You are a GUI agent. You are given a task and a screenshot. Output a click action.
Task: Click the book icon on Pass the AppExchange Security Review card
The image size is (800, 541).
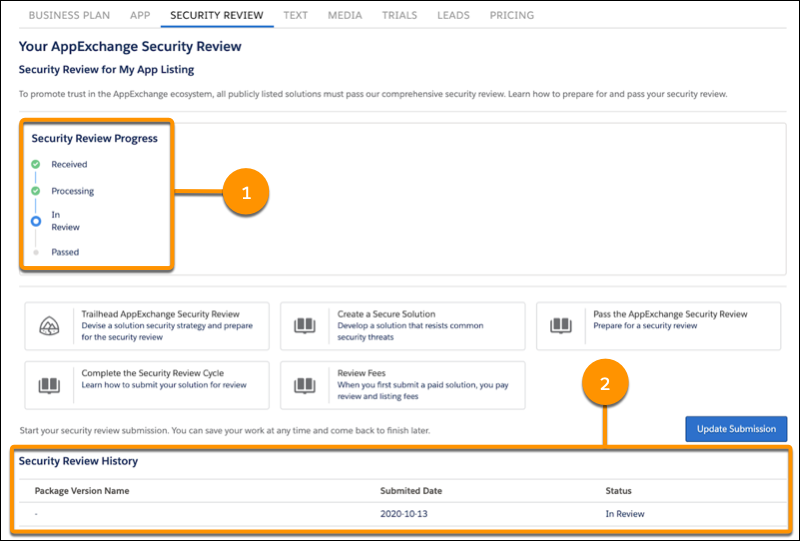pyautogui.click(x=561, y=326)
